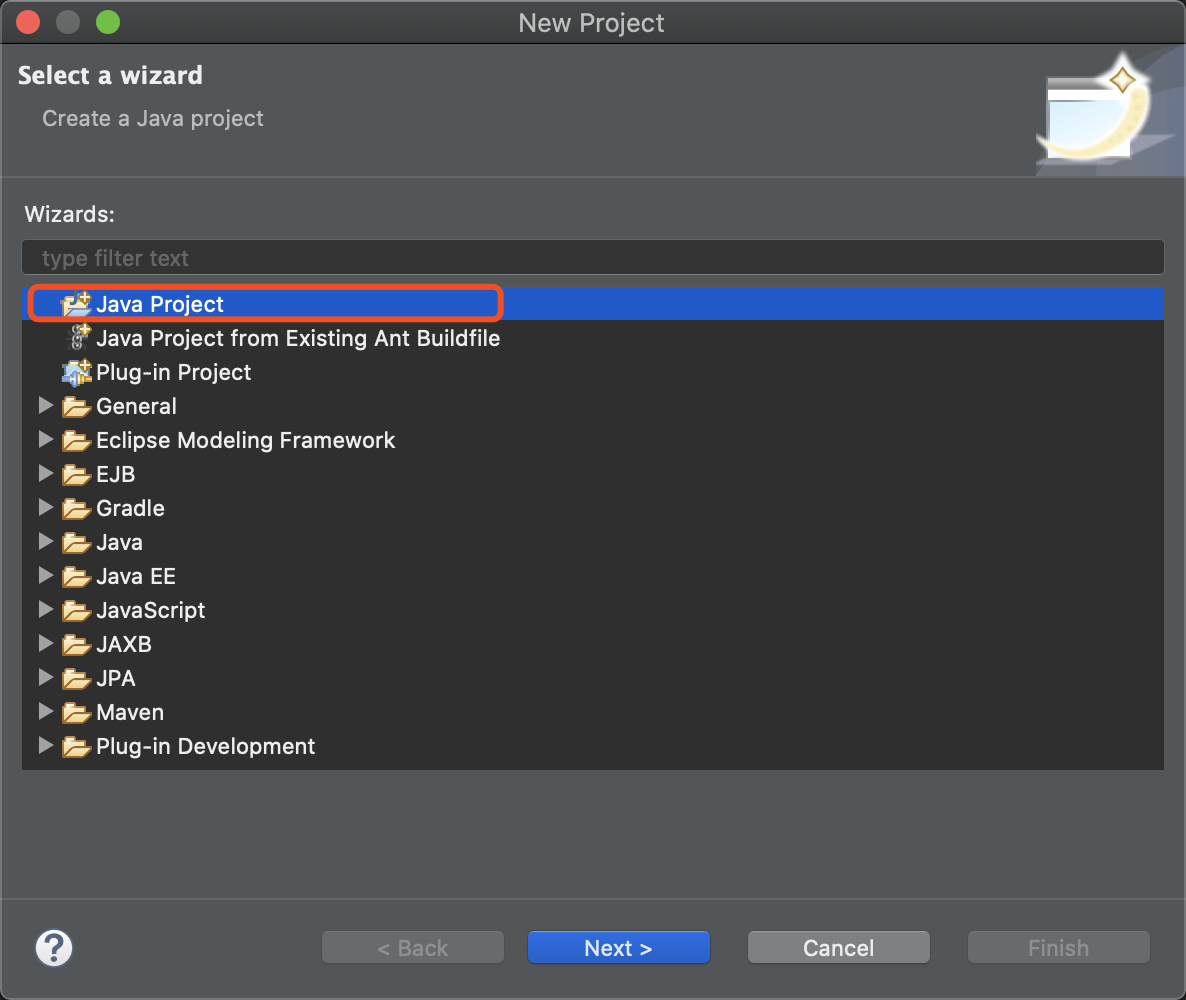
Task: Click the disabled Back button
Action: coord(413,948)
